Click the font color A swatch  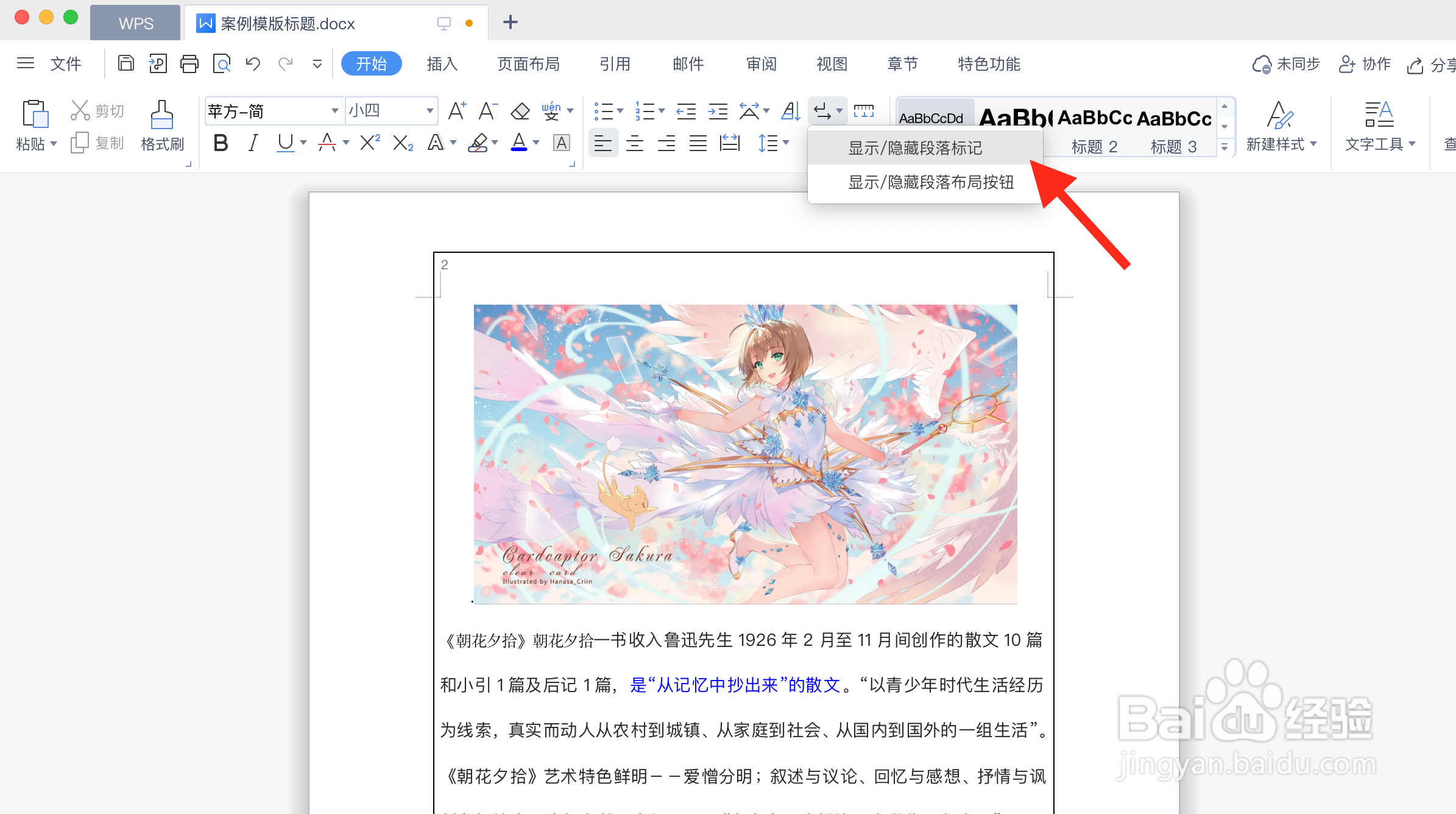(x=519, y=143)
